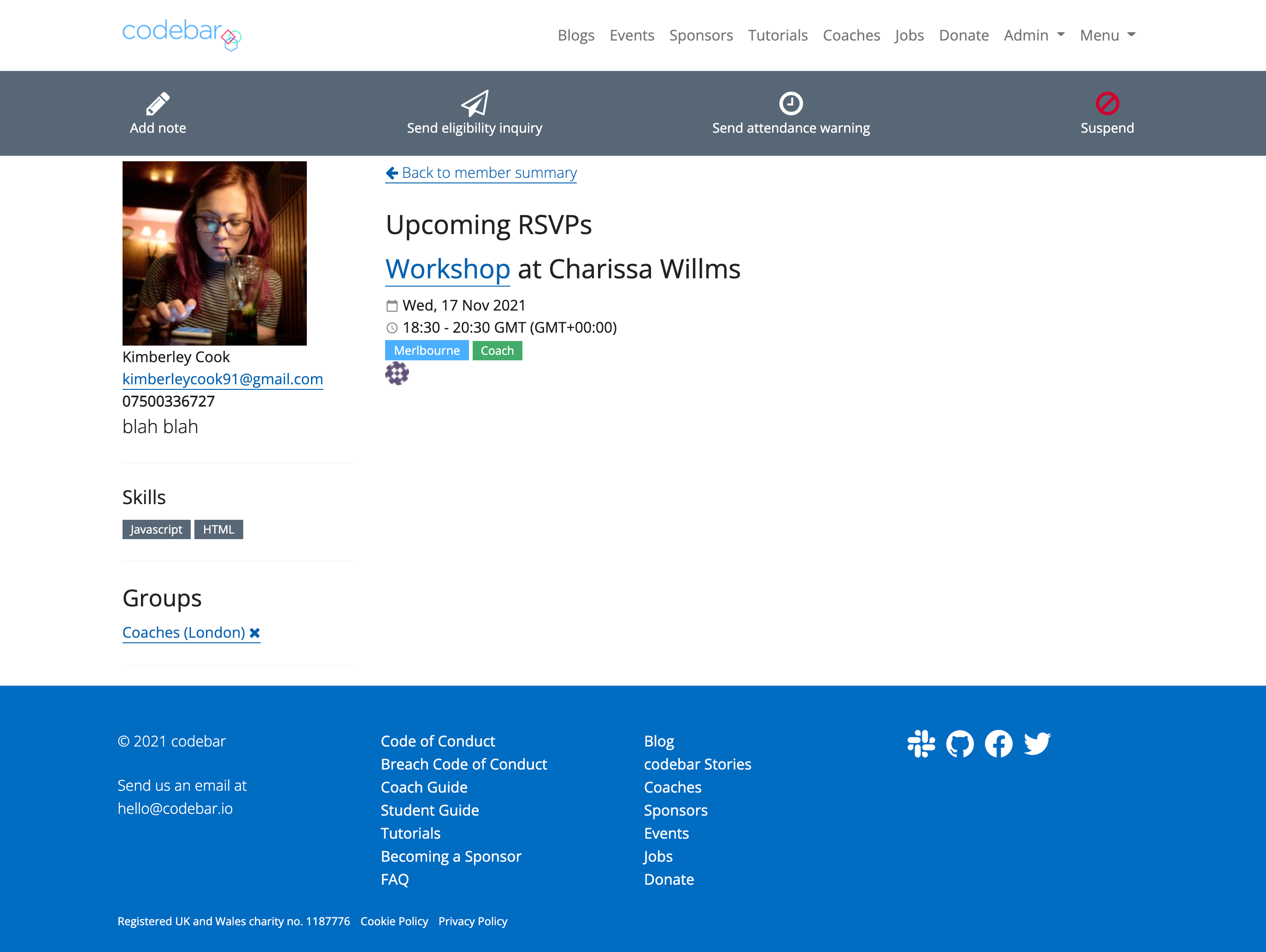Image resolution: width=1266 pixels, height=952 pixels.
Task: Go back to member summary
Action: [x=481, y=172]
